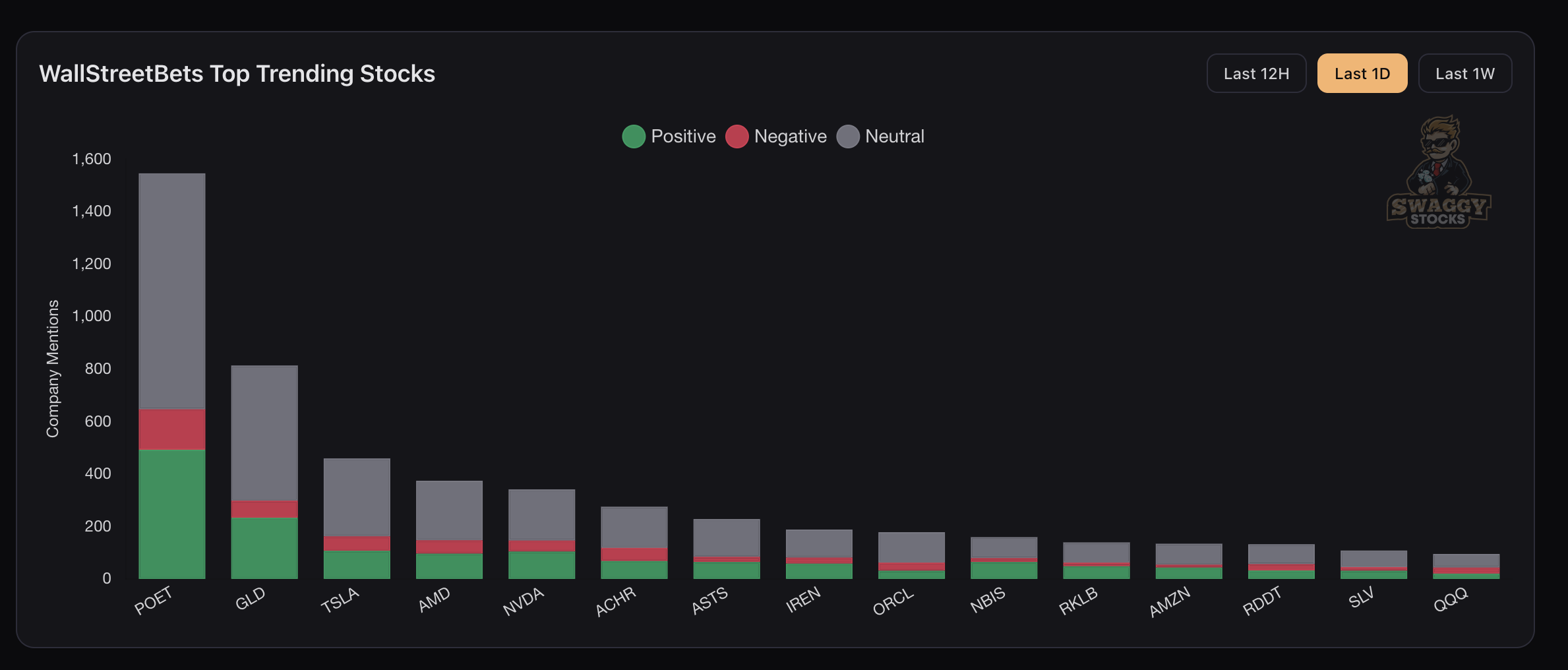
Task: Click the GLD neutral gray bar segment
Action: [x=264, y=433]
